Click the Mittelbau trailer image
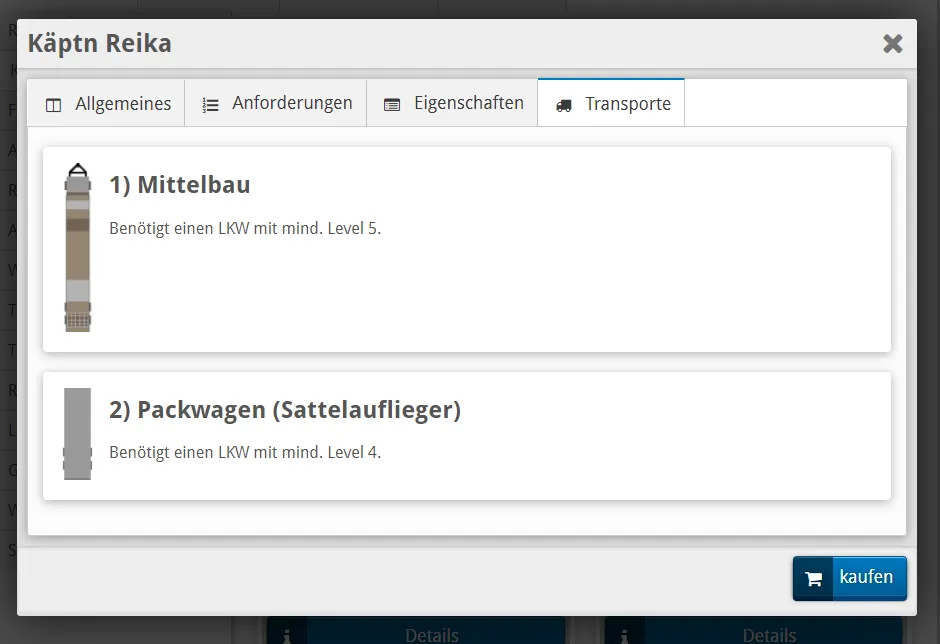 point(78,247)
